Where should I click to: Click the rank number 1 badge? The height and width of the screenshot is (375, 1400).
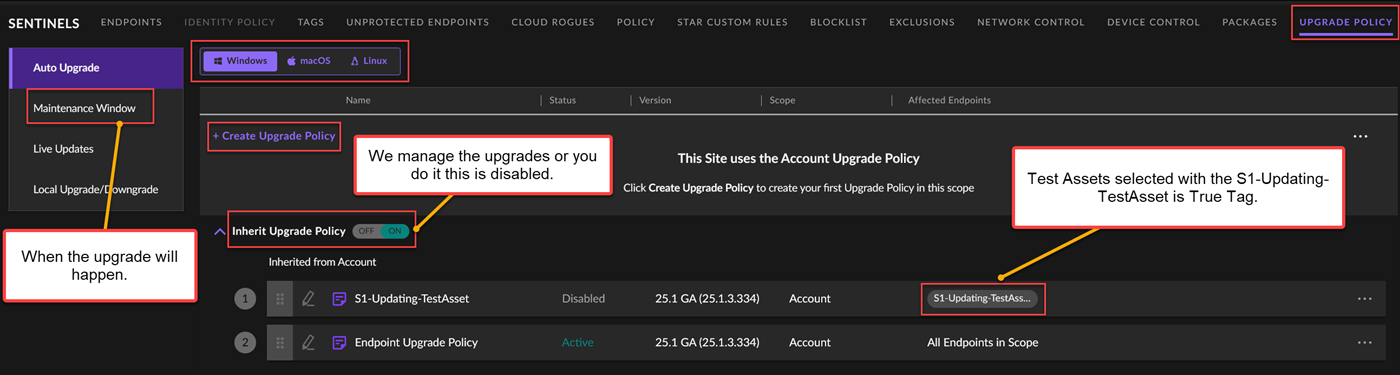[x=245, y=298]
